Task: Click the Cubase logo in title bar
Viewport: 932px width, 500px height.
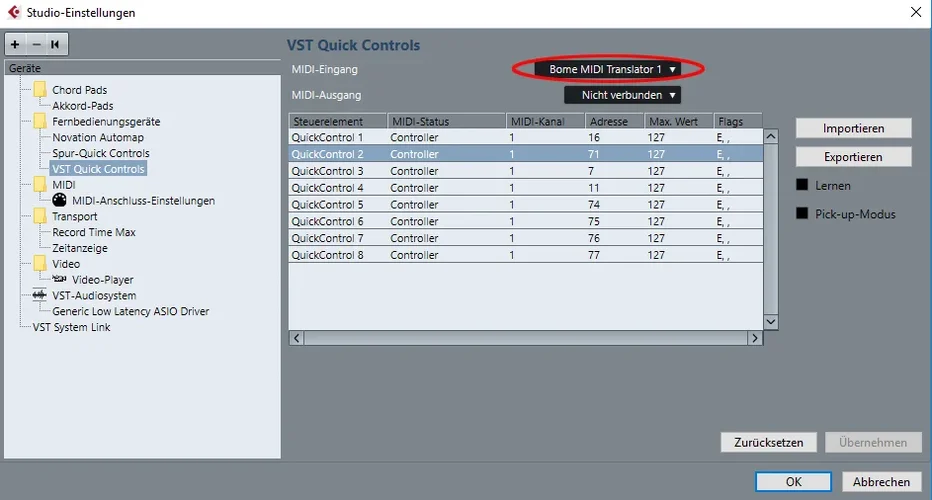Action: [x=14, y=12]
